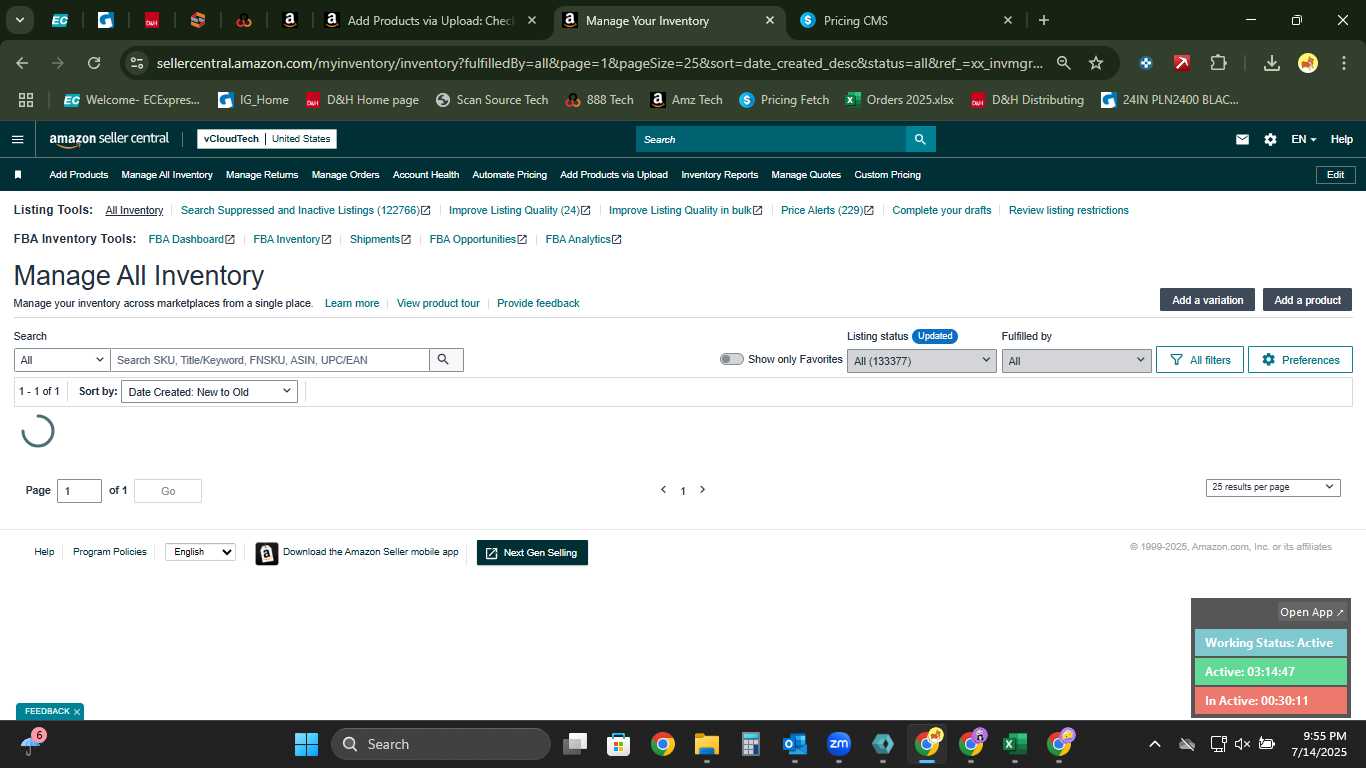This screenshot has width=1366, height=768.
Task: Open inventory Preferences
Action: pos(1300,360)
